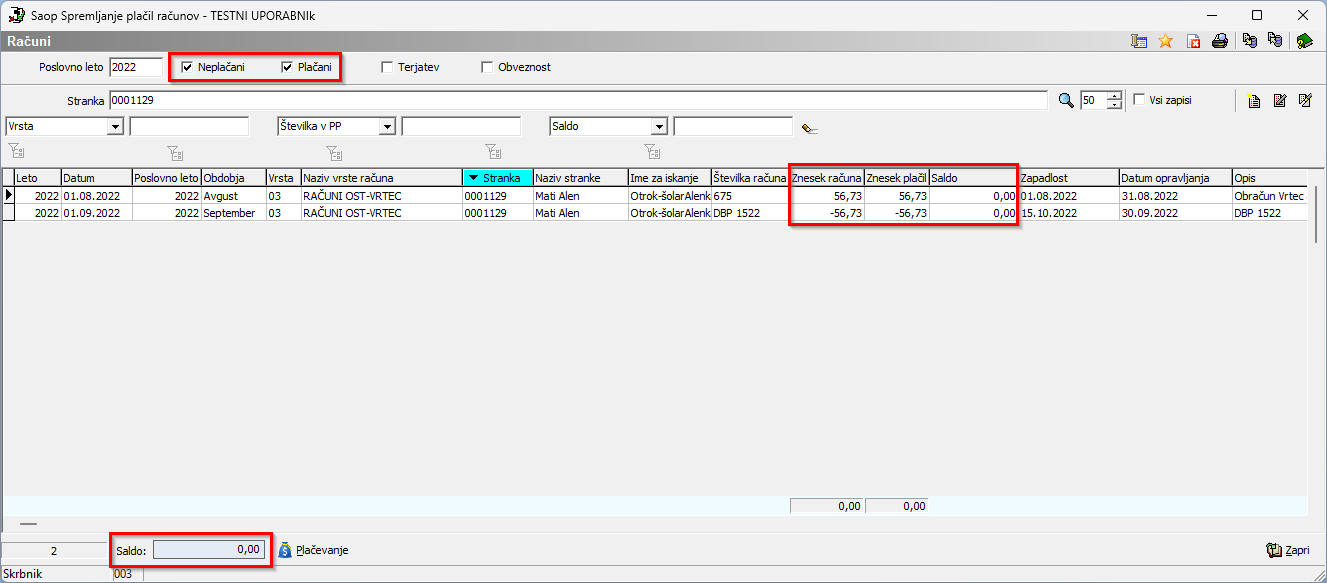Increase the record count stepper up arrow

tap(1115, 96)
